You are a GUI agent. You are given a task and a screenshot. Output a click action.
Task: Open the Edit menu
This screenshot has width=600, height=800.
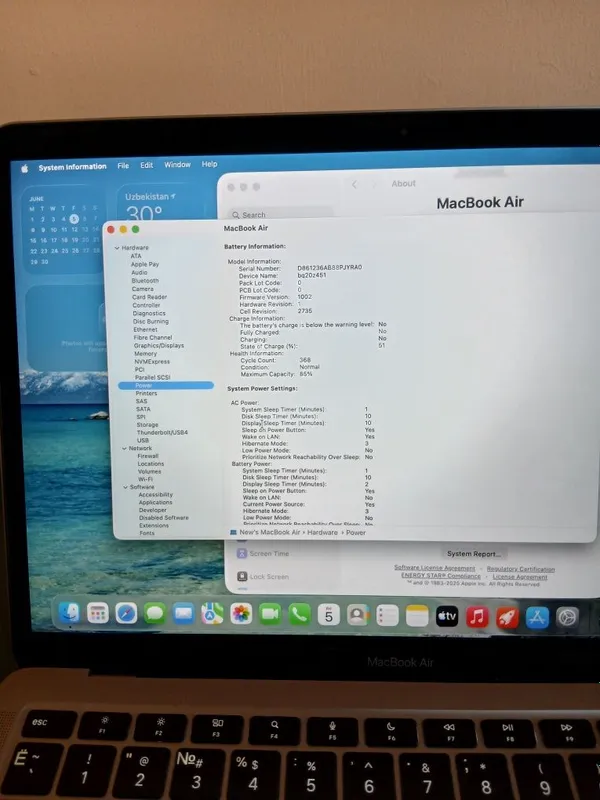click(x=146, y=165)
